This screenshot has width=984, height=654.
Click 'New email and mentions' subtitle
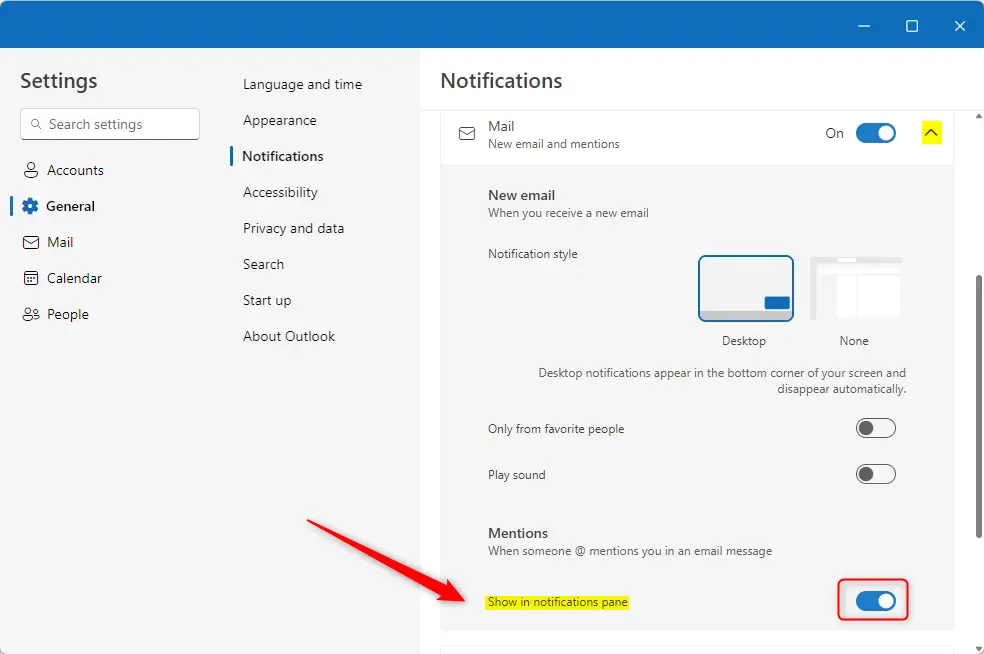pos(554,144)
